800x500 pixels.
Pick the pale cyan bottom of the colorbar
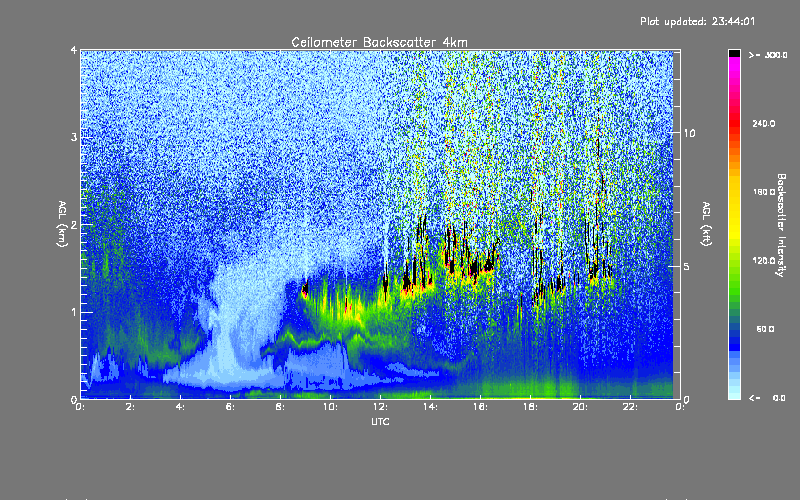[x=734, y=393]
